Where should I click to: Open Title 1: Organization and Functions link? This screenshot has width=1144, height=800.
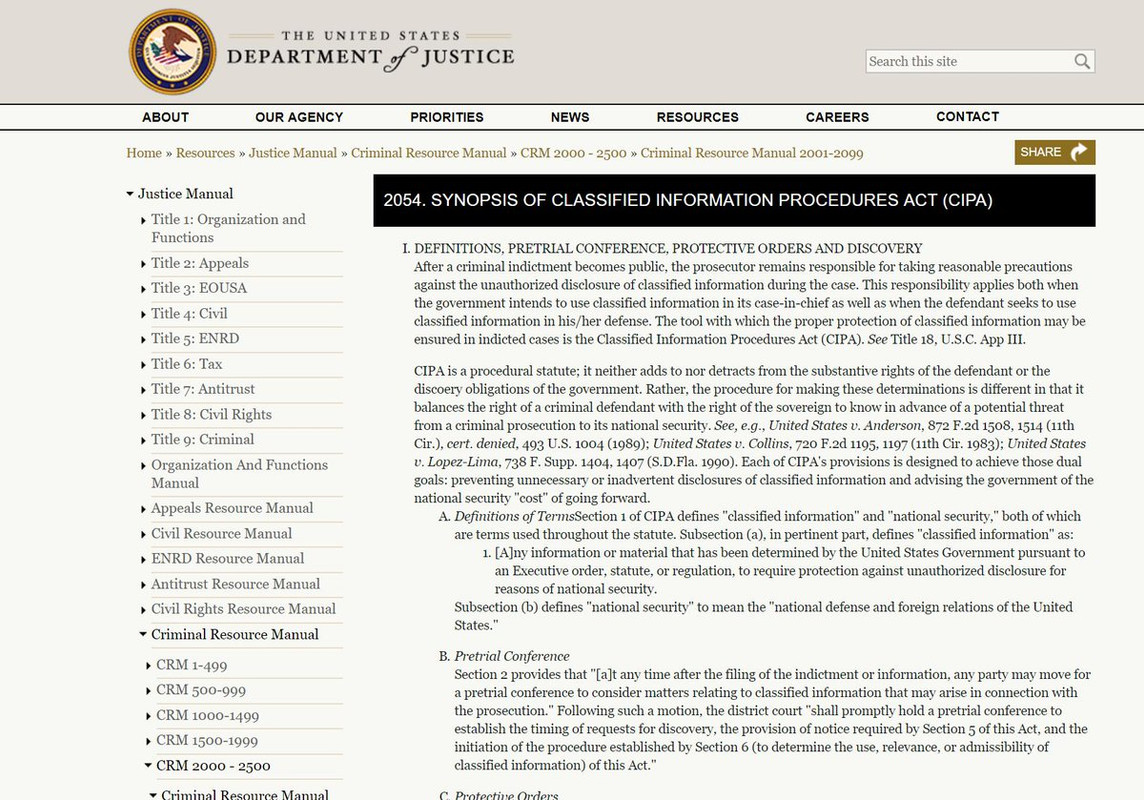228,228
